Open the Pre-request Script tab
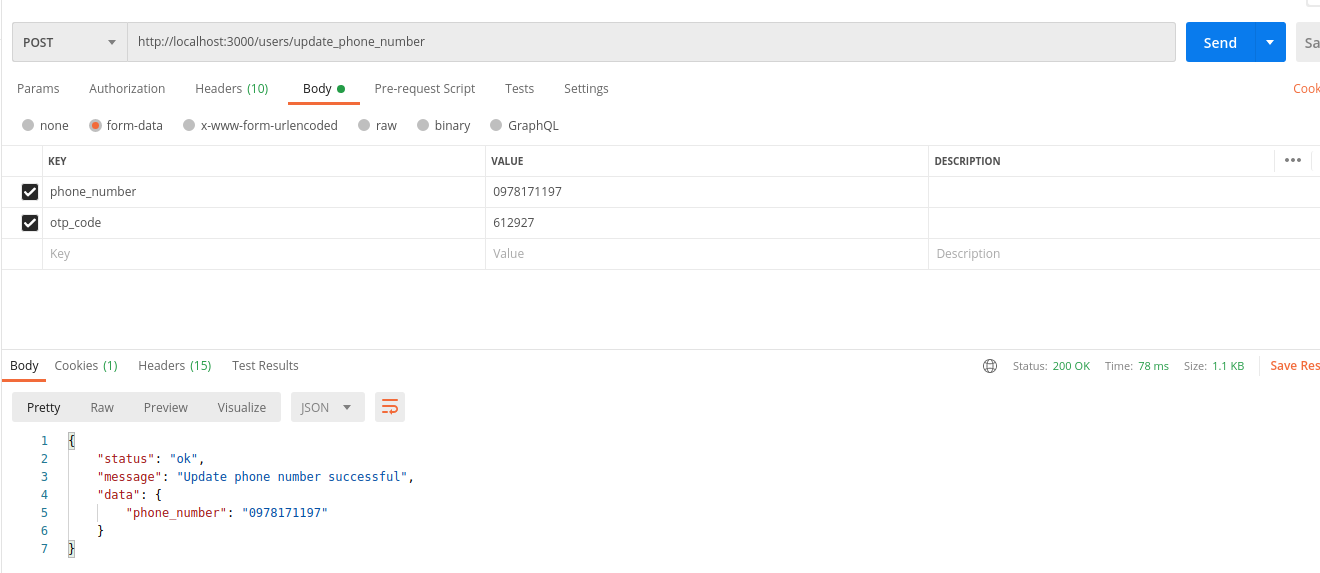The height and width of the screenshot is (573, 1320). coord(424,89)
